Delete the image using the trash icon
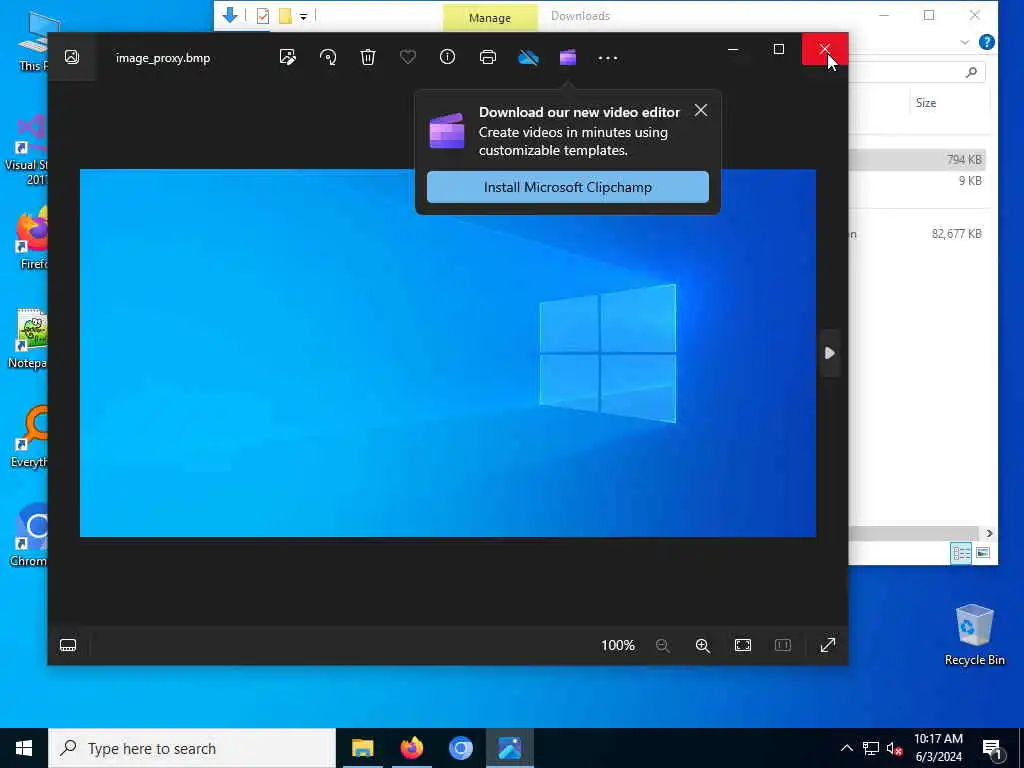Viewport: 1024px width, 768px height. (368, 57)
